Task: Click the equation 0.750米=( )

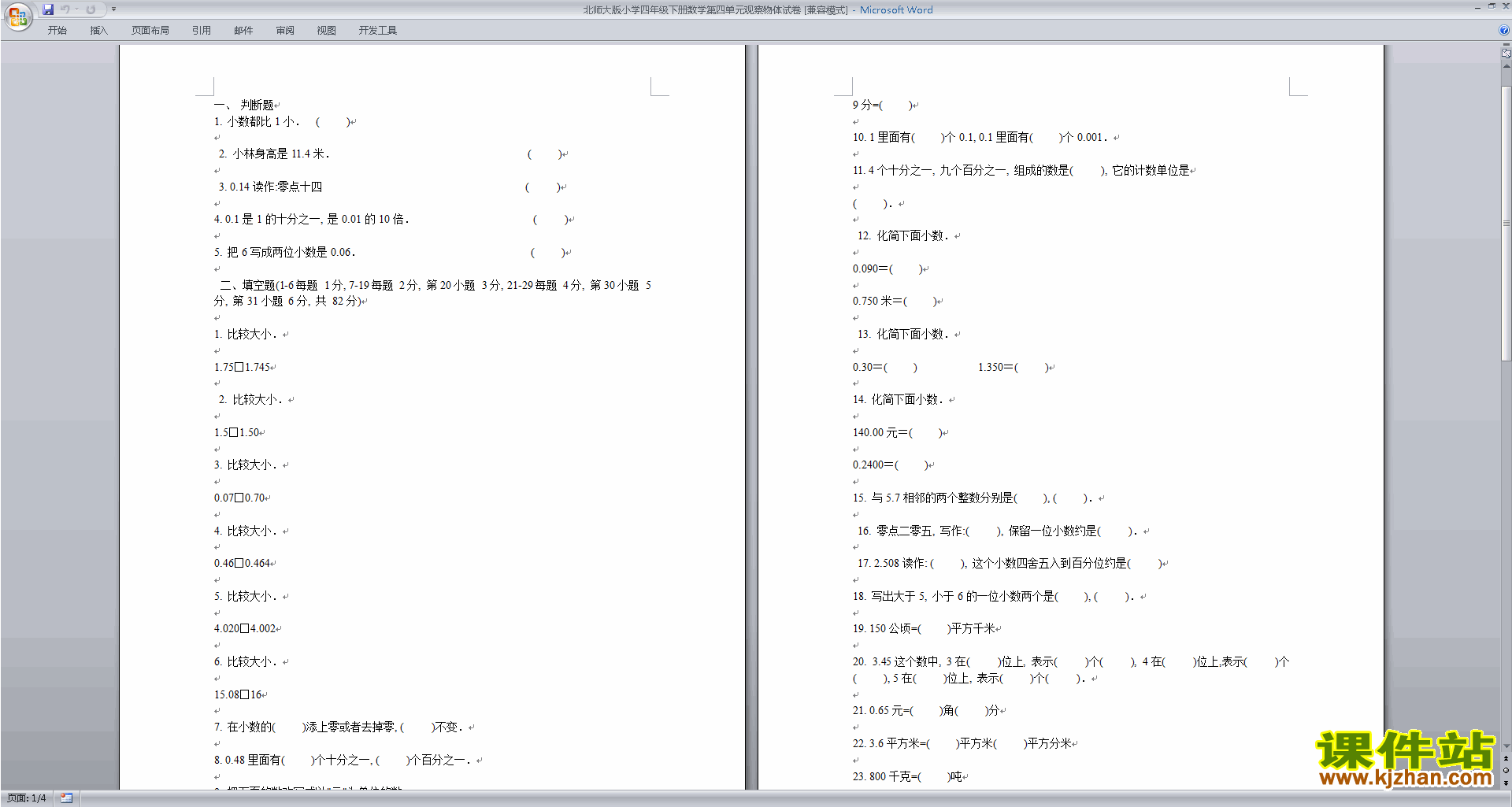Action: coord(895,302)
